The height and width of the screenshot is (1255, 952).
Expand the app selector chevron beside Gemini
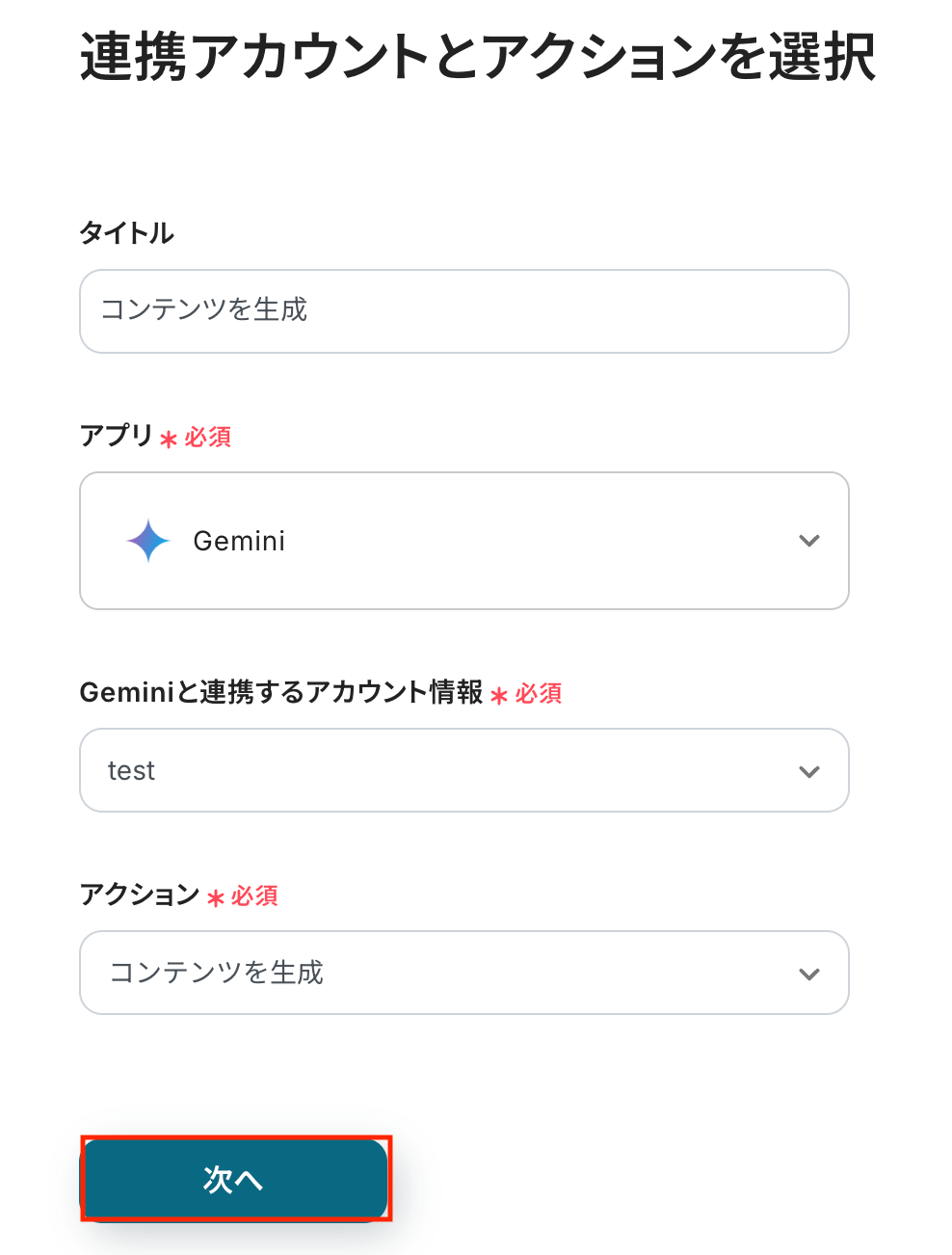click(x=809, y=541)
